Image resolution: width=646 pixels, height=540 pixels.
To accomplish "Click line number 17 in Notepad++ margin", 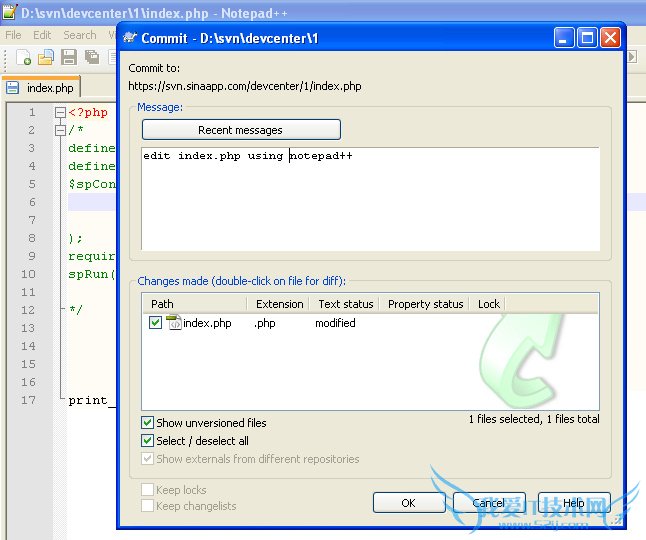I will (x=28, y=400).
